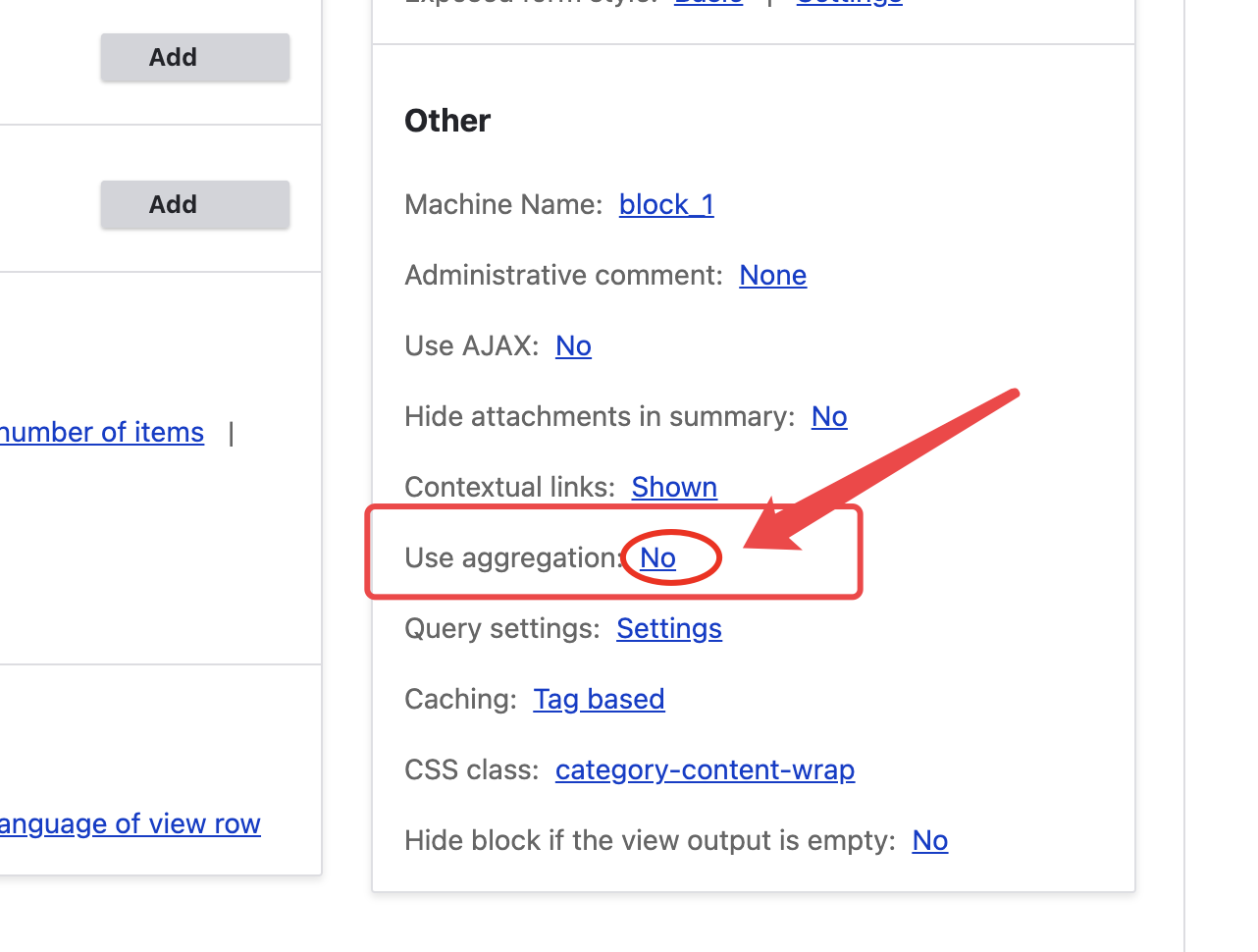The height and width of the screenshot is (952, 1258).
Task: Click the Other section heading
Action: click(447, 121)
